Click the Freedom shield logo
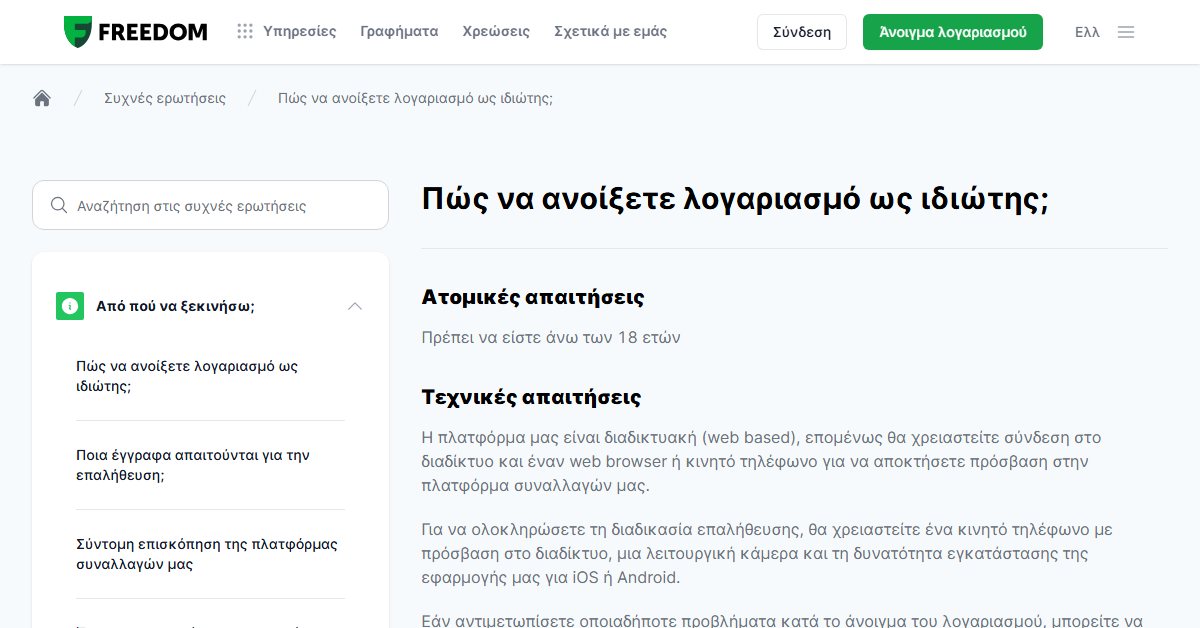The image size is (1200, 628). coord(78,32)
